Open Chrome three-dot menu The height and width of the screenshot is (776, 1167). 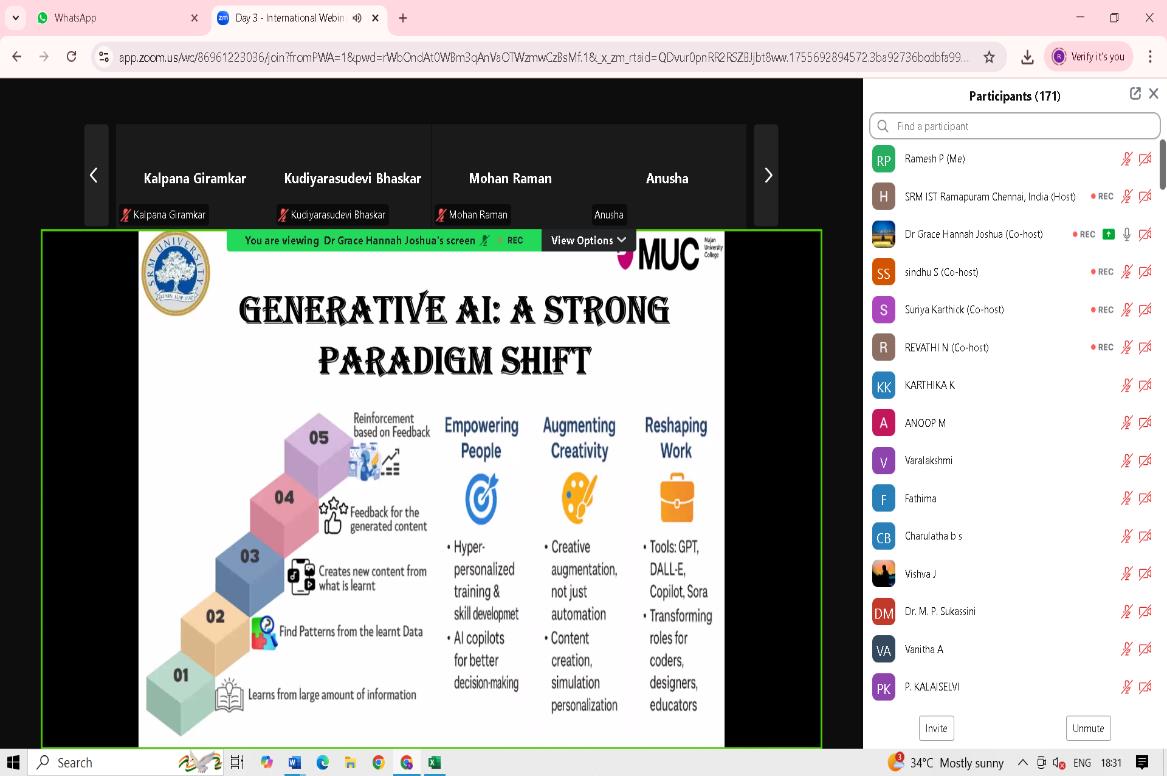[1150, 57]
